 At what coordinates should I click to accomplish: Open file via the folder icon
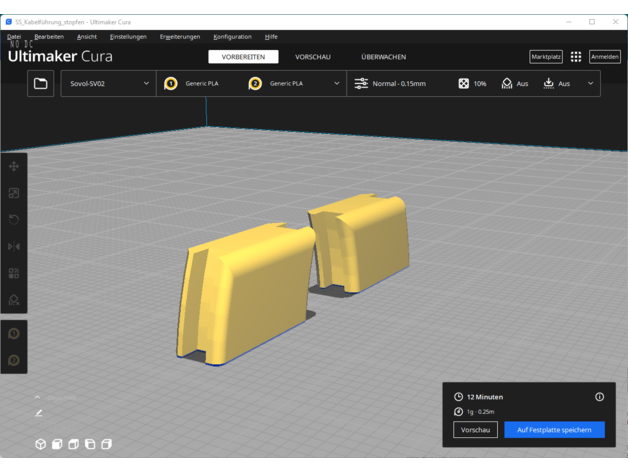(x=41, y=84)
